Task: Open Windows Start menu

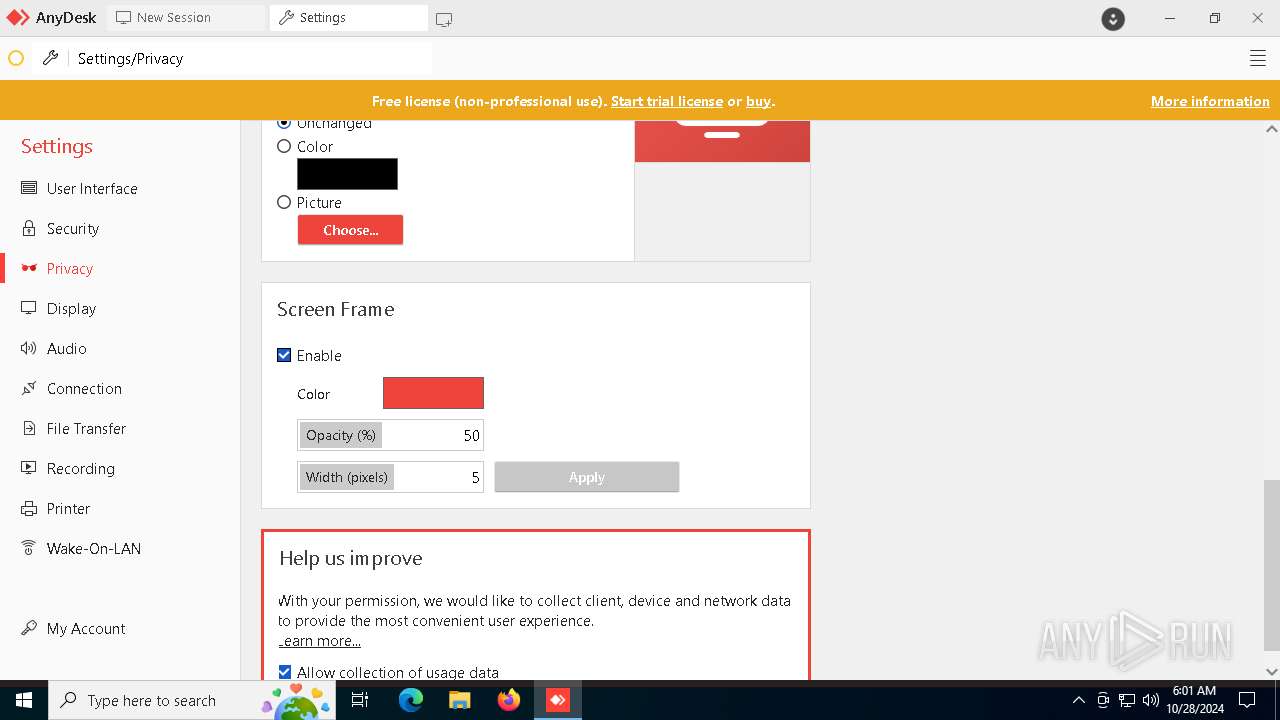Action: (x=24, y=700)
